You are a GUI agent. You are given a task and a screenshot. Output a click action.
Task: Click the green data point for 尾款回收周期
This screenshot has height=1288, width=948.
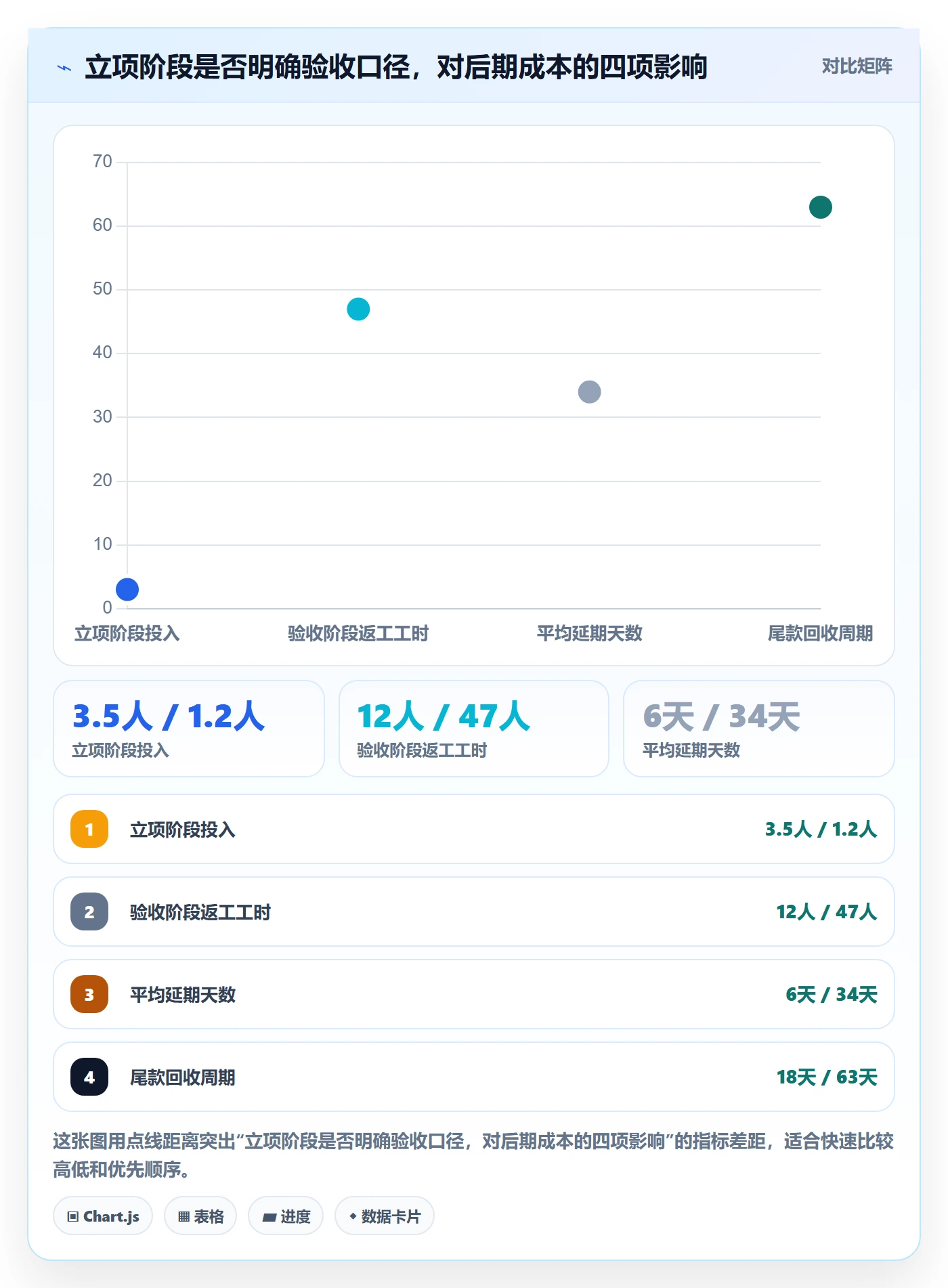pyautogui.click(x=821, y=207)
